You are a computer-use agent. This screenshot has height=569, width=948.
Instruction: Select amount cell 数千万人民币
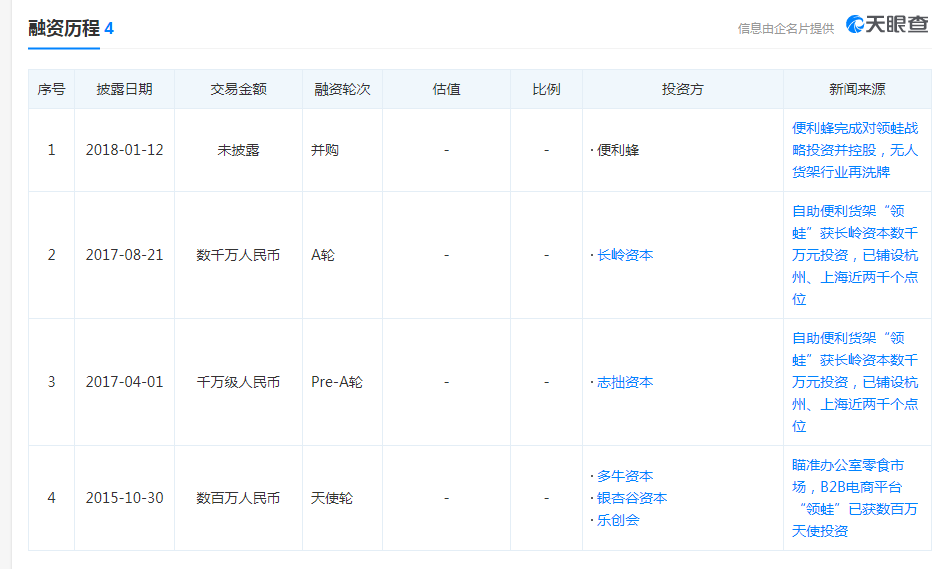[x=238, y=255]
